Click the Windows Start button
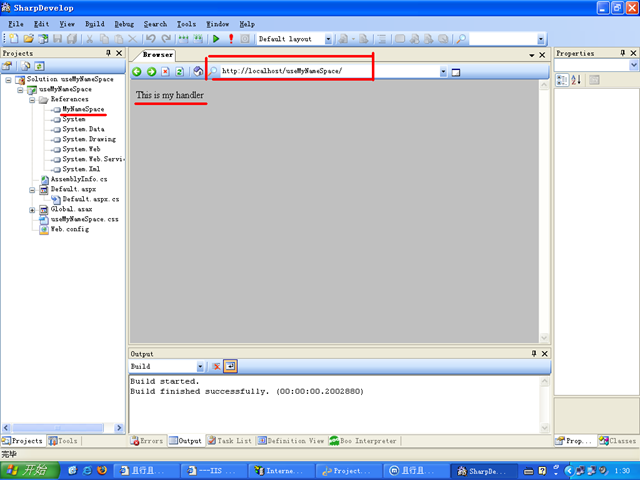 (x=30, y=471)
